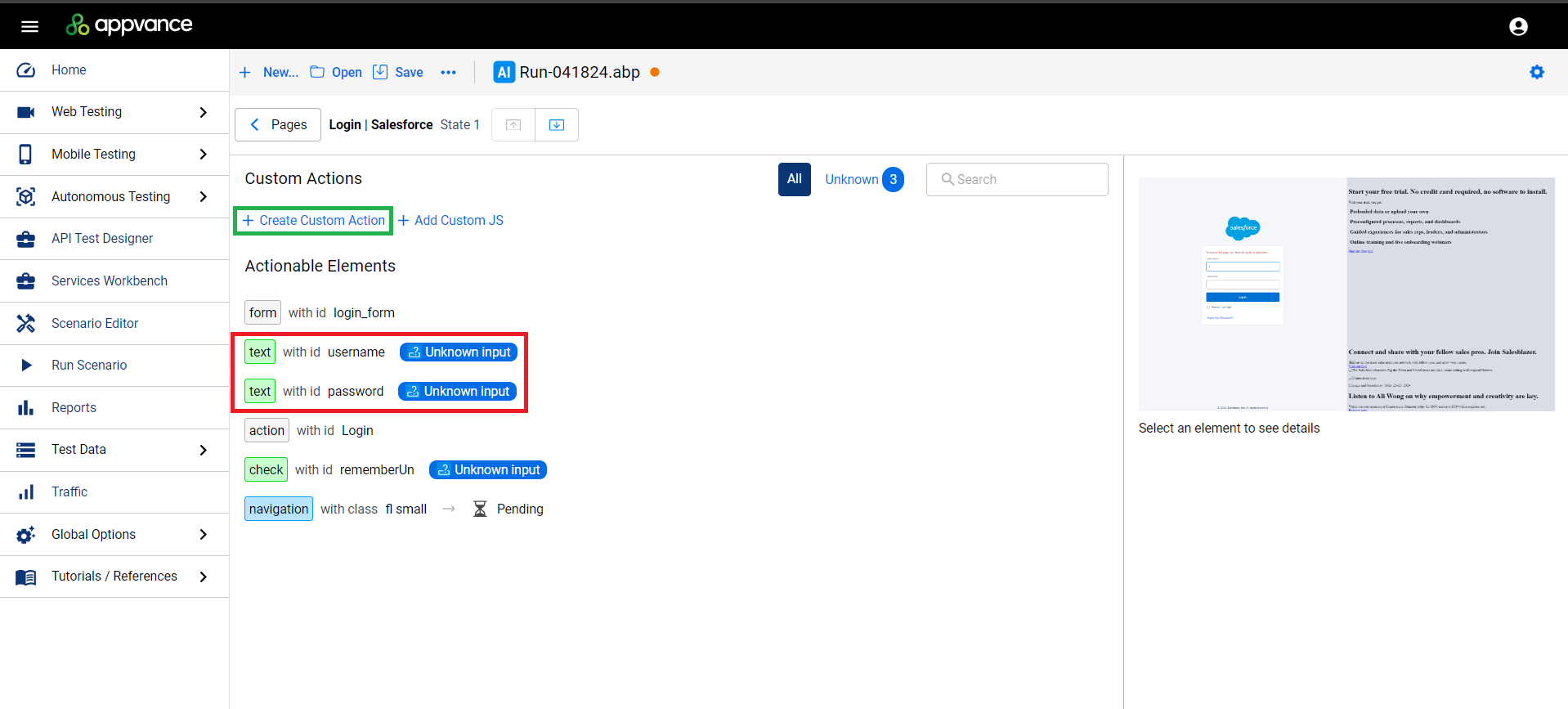Select the check rememberUn element

(x=329, y=470)
